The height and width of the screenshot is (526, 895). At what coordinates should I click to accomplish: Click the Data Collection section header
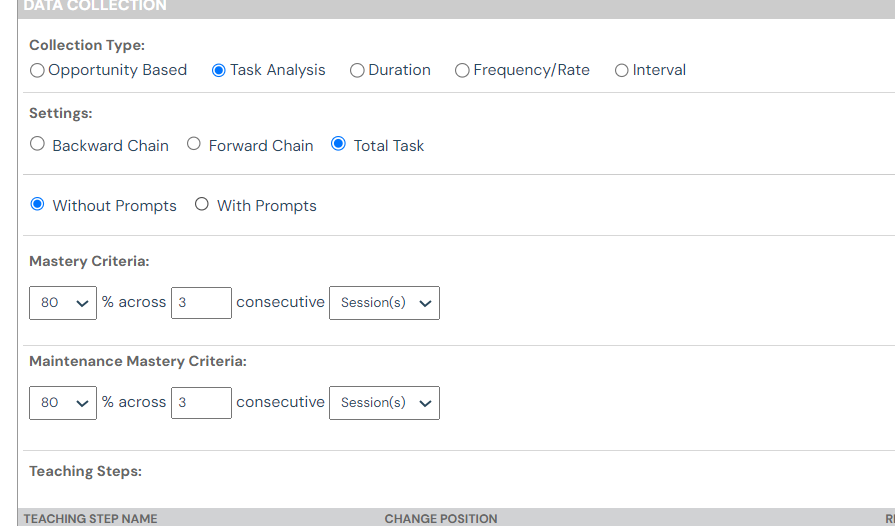(95, 6)
